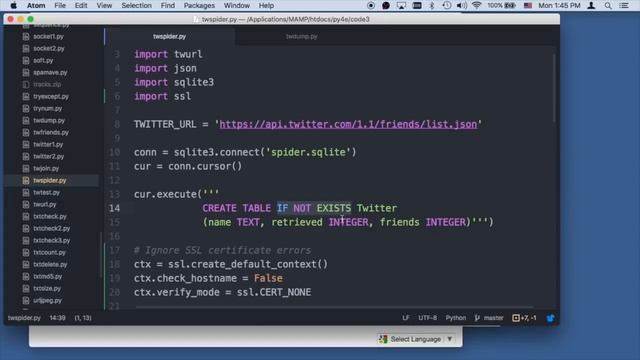This screenshot has height=360, width=640.
Task: Open spamave.py in the tree view
Action: click(x=51, y=72)
